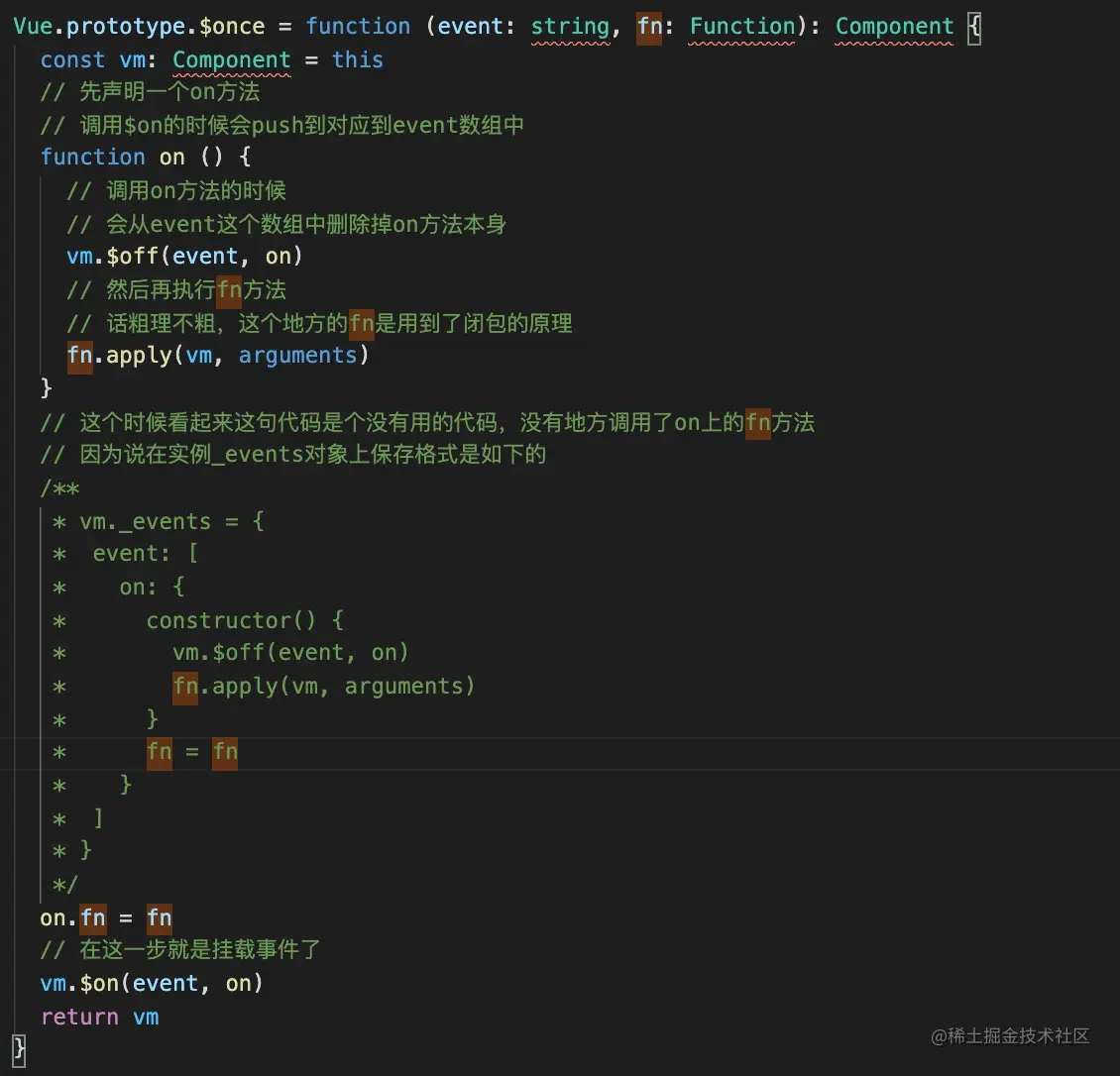Click the 'return vm' statement
Screen dimensions: 1120x1076
coord(99,1018)
